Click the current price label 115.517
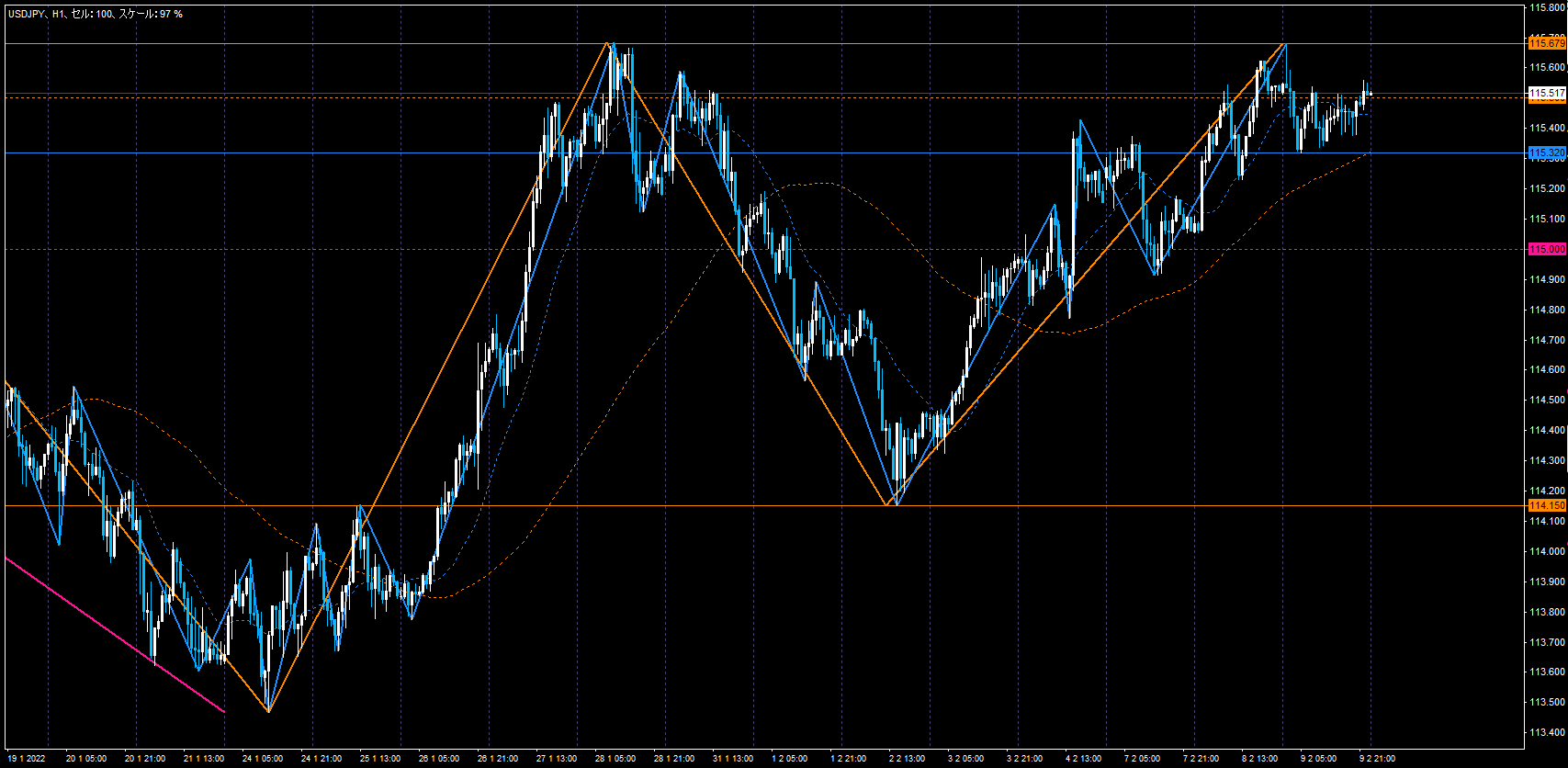 coord(1547,93)
